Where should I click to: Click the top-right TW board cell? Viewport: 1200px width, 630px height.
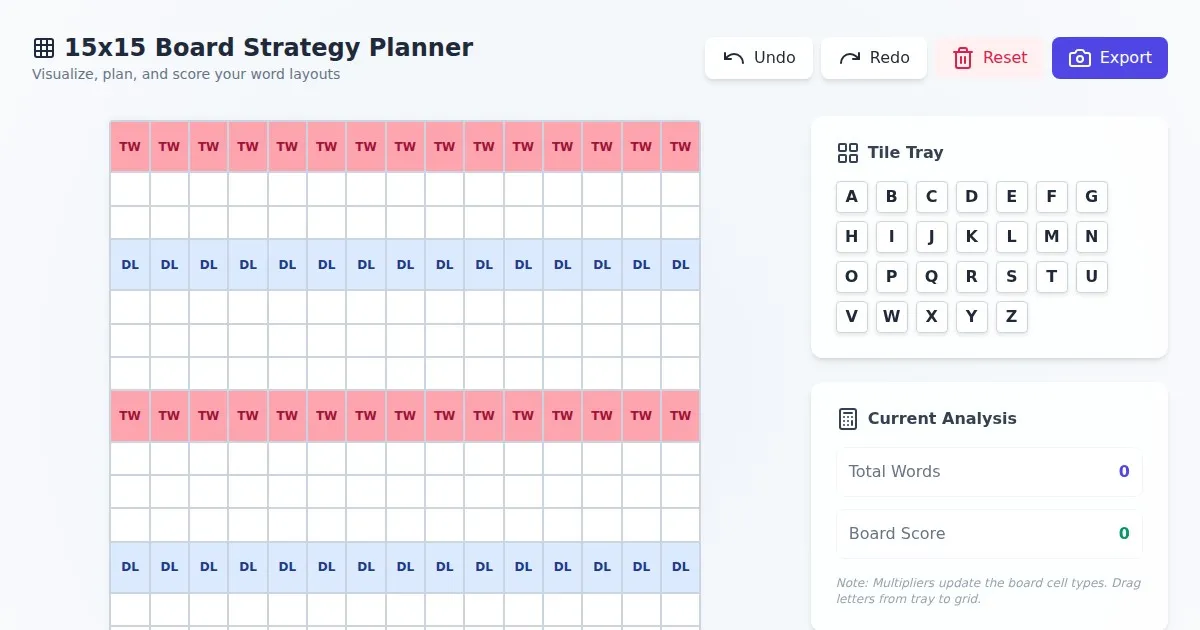tap(681, 147)
